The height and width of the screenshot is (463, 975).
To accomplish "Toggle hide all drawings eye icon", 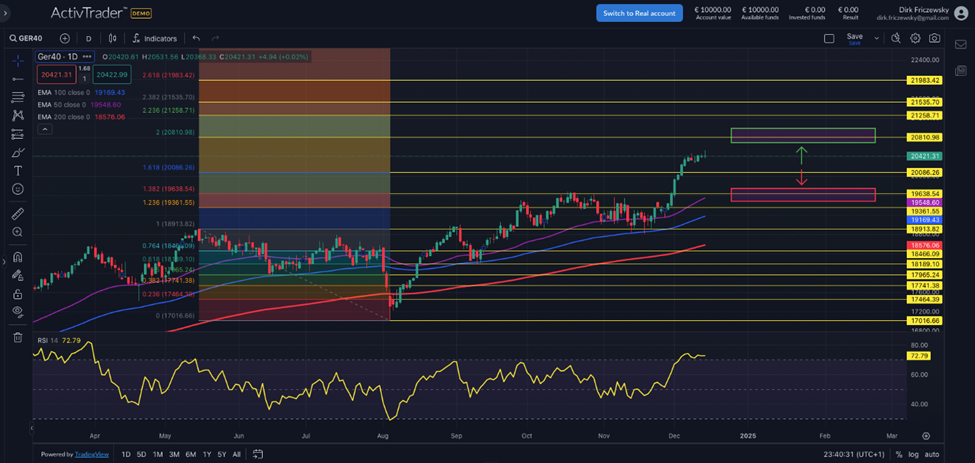I will pos(17,312).
